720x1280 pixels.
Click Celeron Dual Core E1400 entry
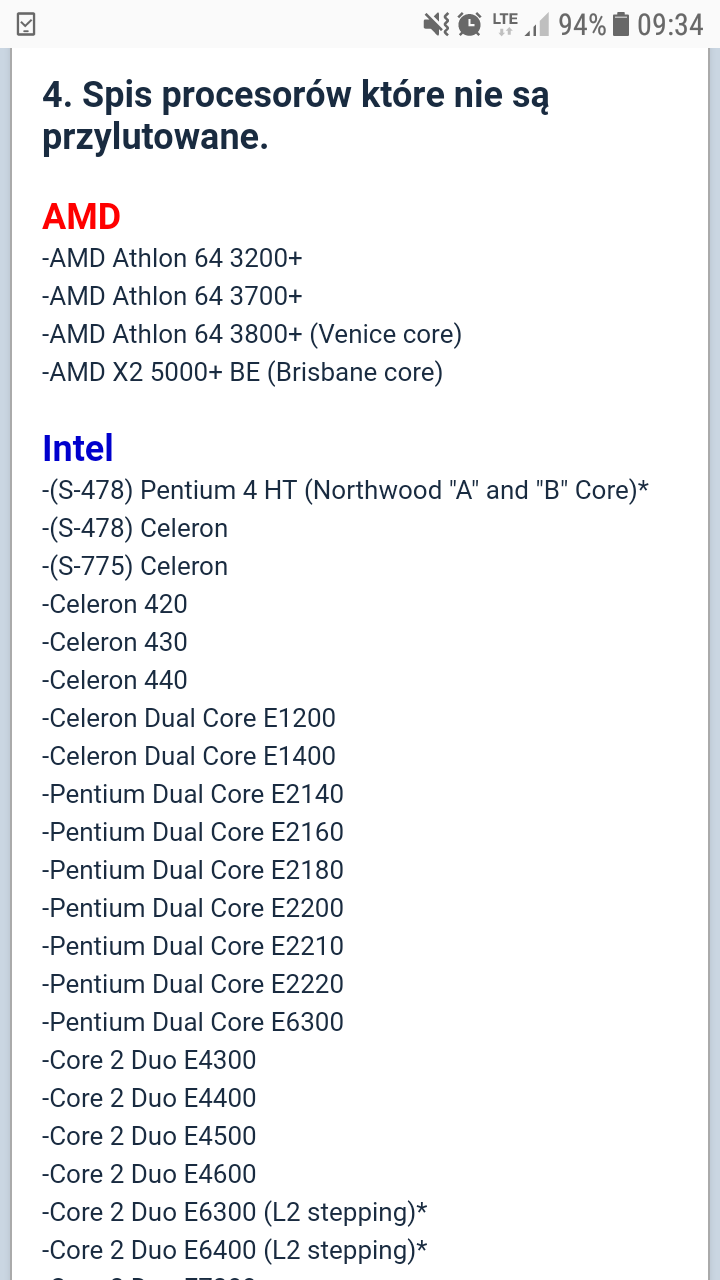point(189,756)
